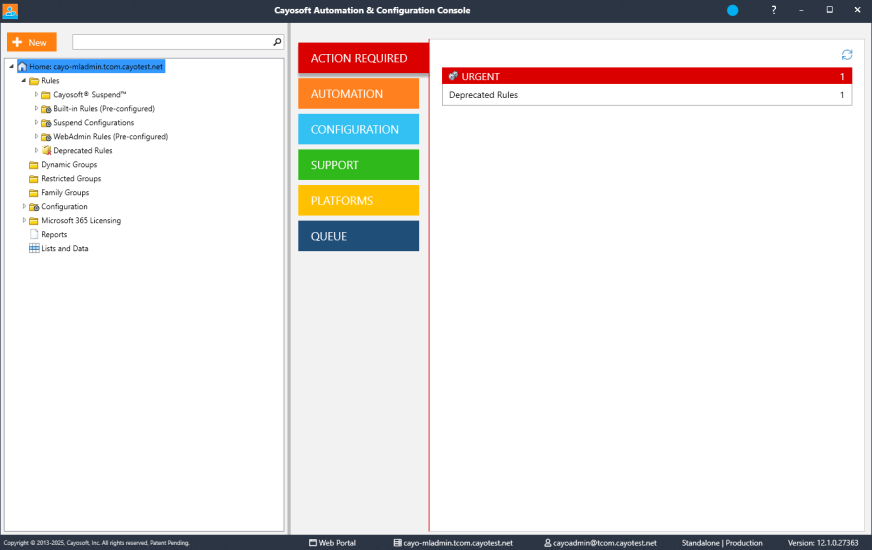
Task: Expand the Suspend Configurations node
Action: 36,122
